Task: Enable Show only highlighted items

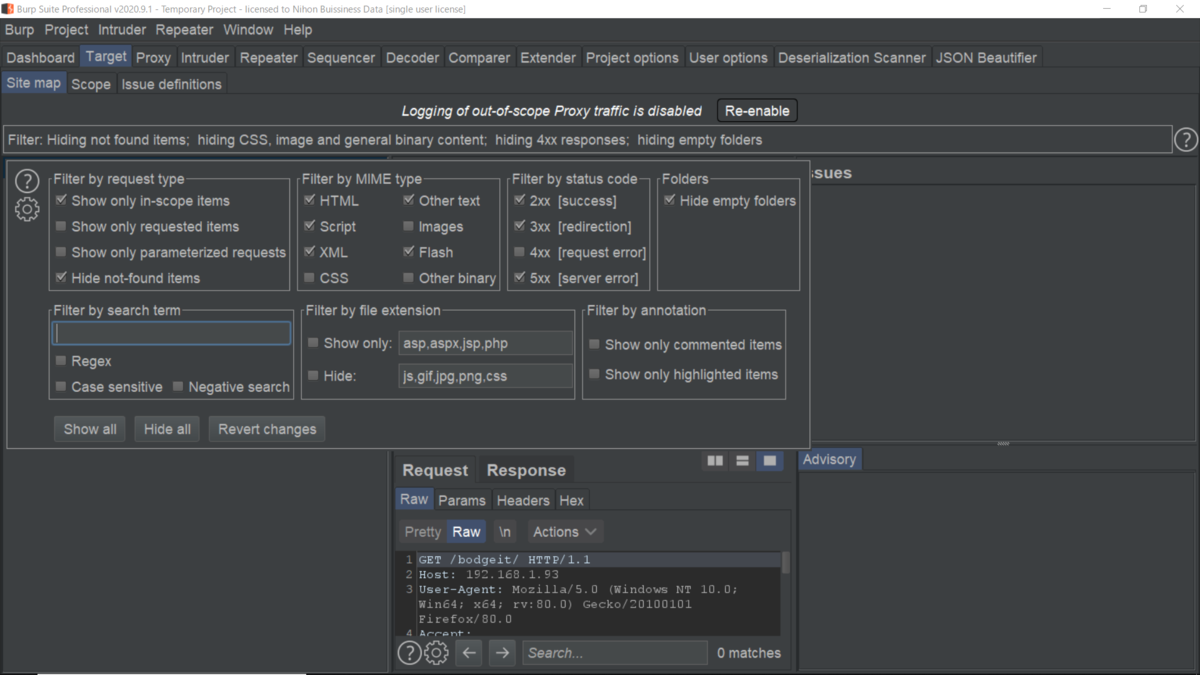Action: [594, 374]
